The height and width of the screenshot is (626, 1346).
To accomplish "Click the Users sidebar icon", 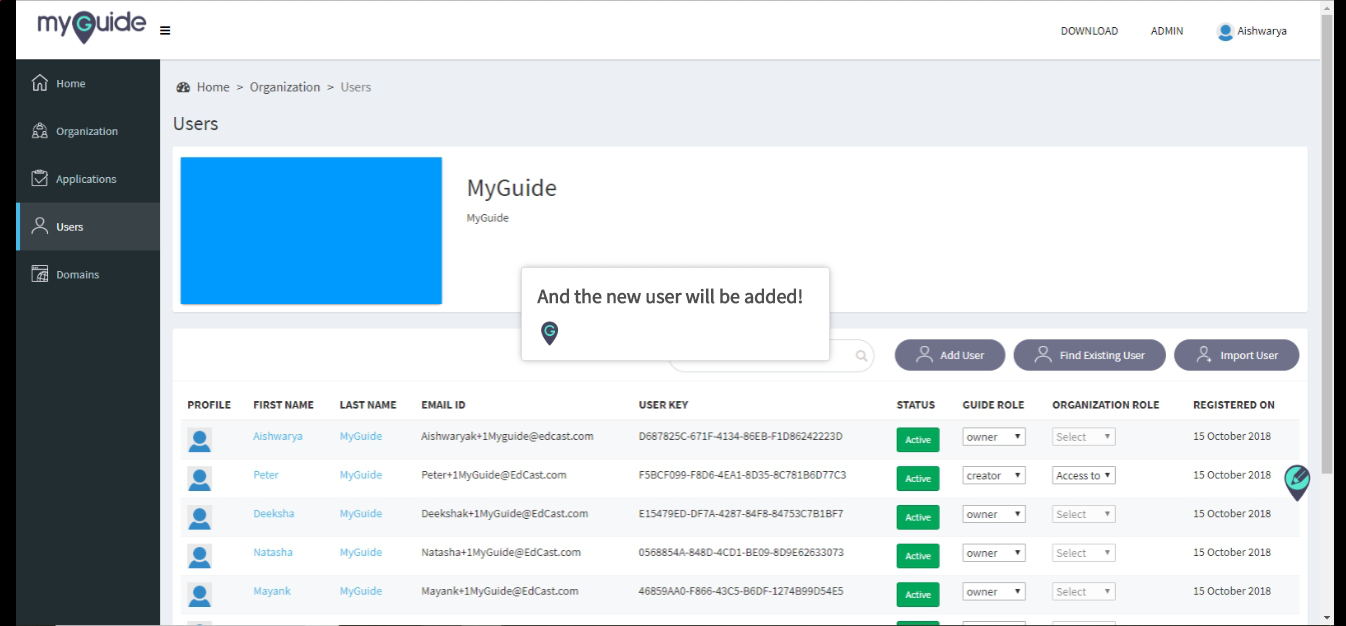I will (x=40, y=226).
